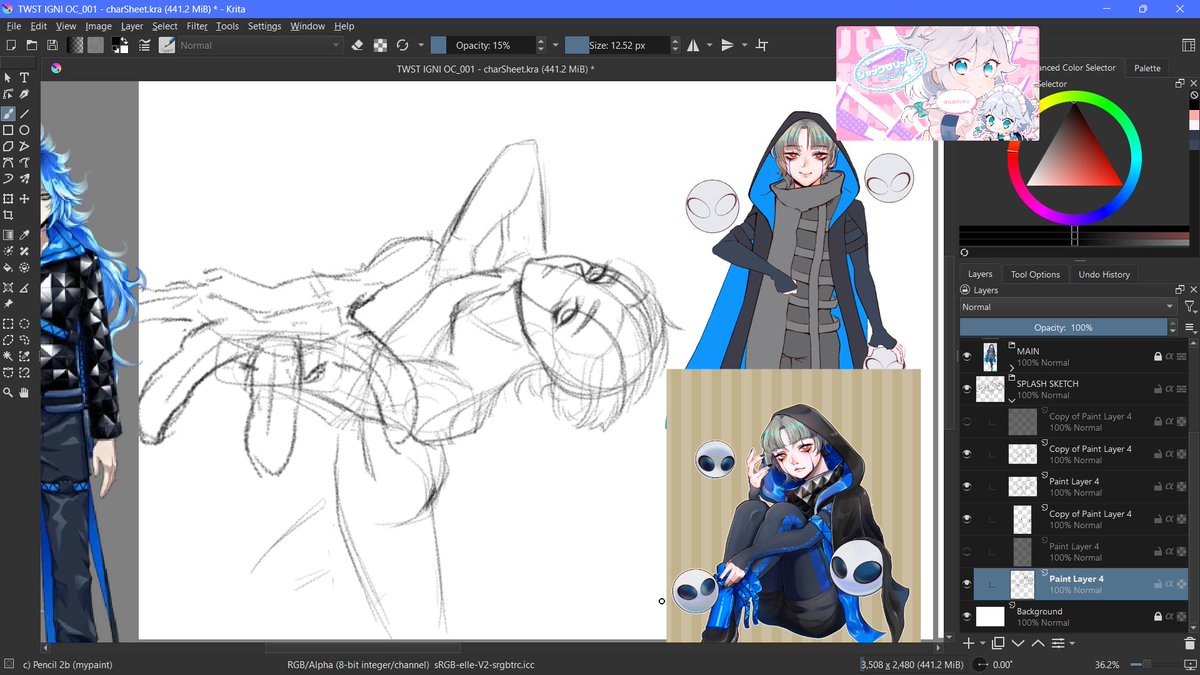Open the brush editor settings icon
This screenshot has width=1200, height=675.
145,45
